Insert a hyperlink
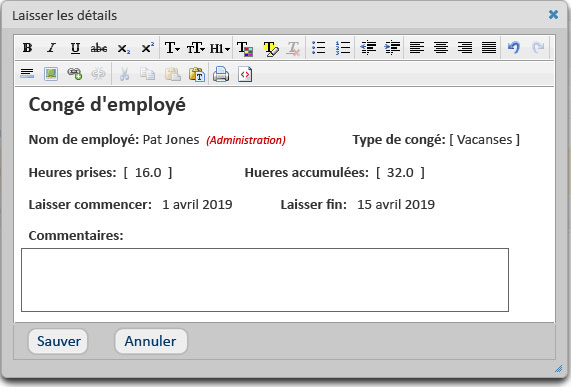The height and width of the screenshot is (390, 572). (x=75, y=74)
